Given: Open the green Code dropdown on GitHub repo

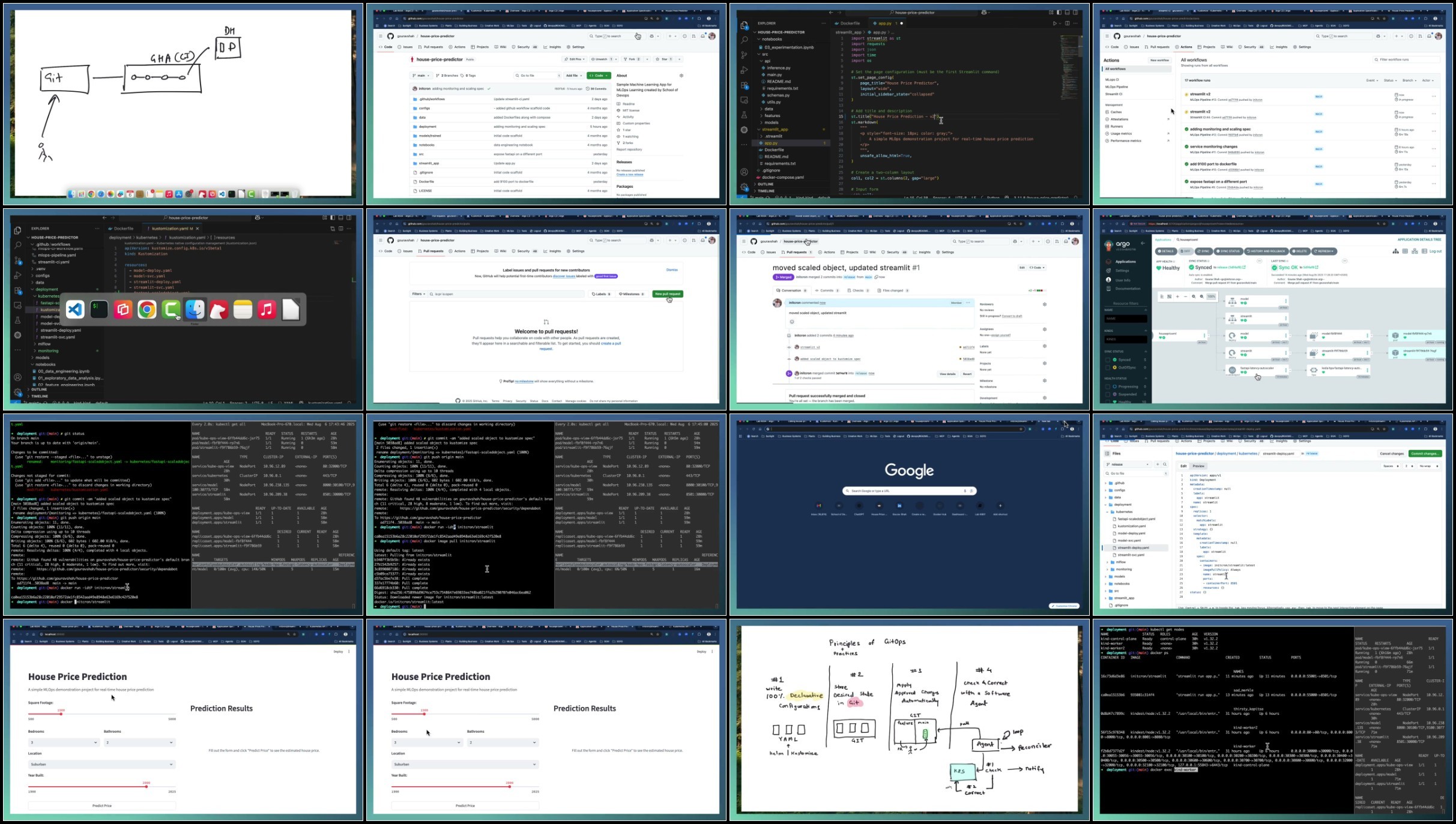Looking at the screenshot, I should 599,76.
